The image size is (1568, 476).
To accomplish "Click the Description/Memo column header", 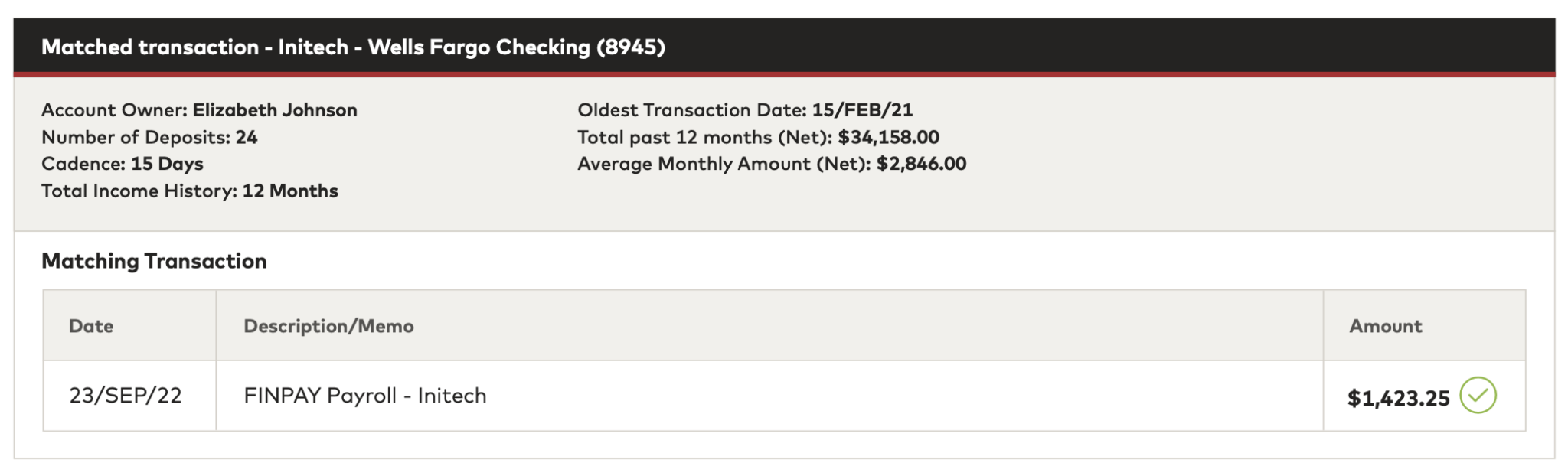I will tap(328, 326).
